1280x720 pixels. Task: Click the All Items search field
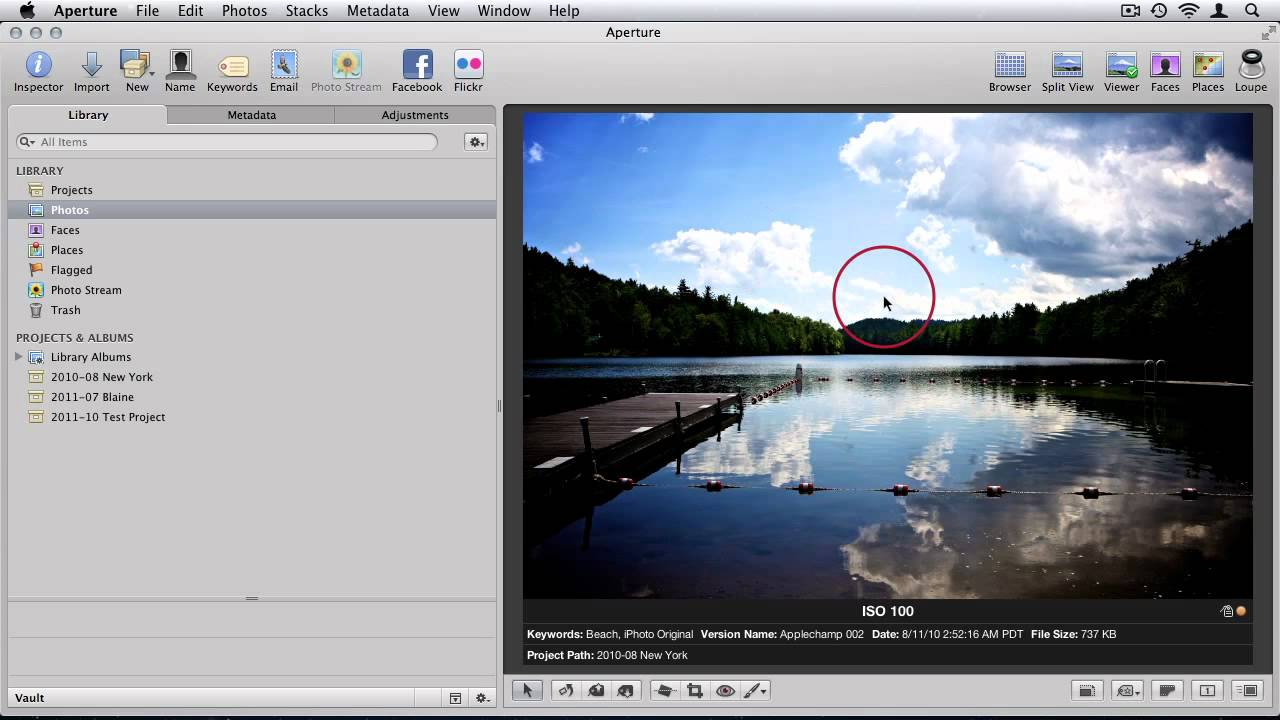coord(227,142)
